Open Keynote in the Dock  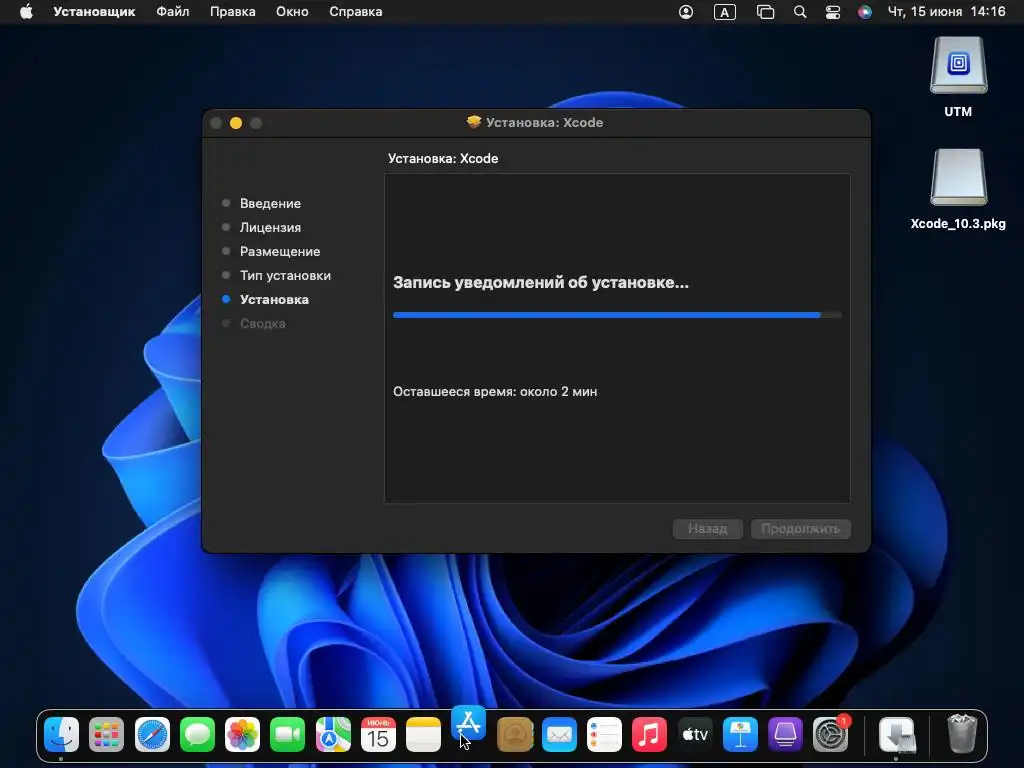click(x=740, y=735)
